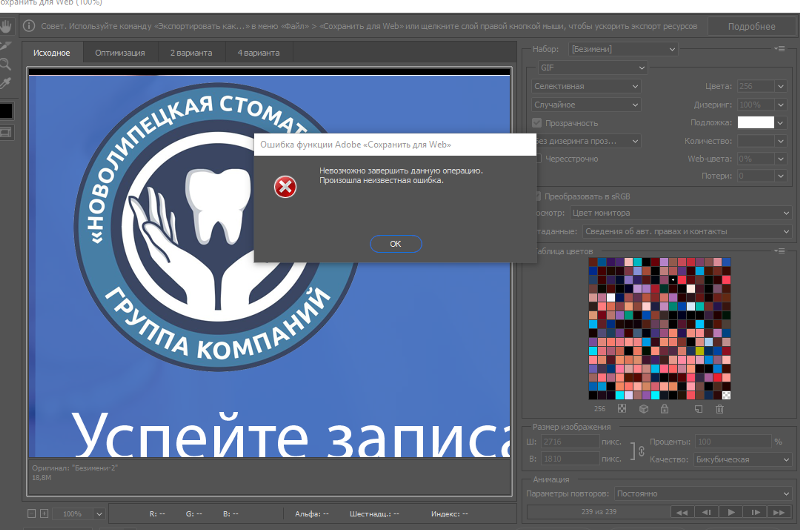Select the Hand tool
The width and height of the screenshot is (800, 530).
click(x=6, y=26)
